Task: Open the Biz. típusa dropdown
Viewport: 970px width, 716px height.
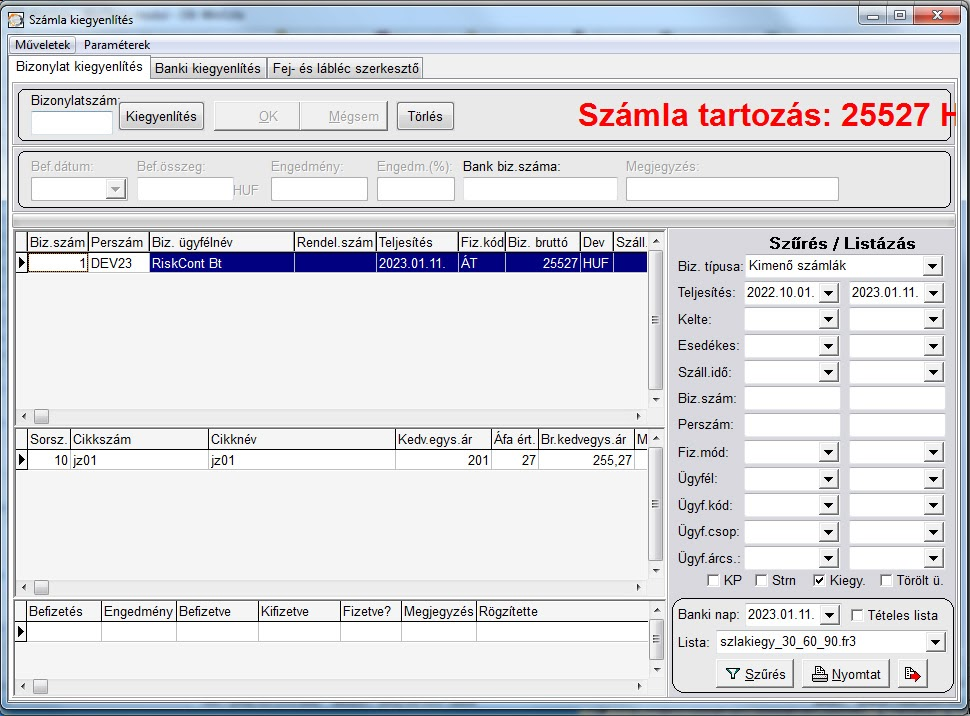Action: (932, 267)
